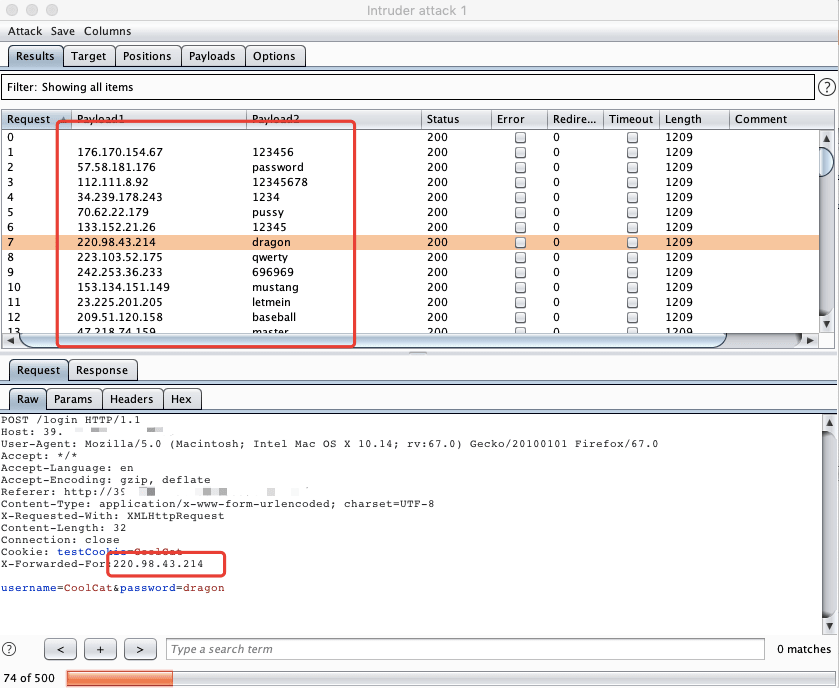Switch to the Results tab
Image resolution: width=839 pixels, height=688 pixels.
[35, 56]
